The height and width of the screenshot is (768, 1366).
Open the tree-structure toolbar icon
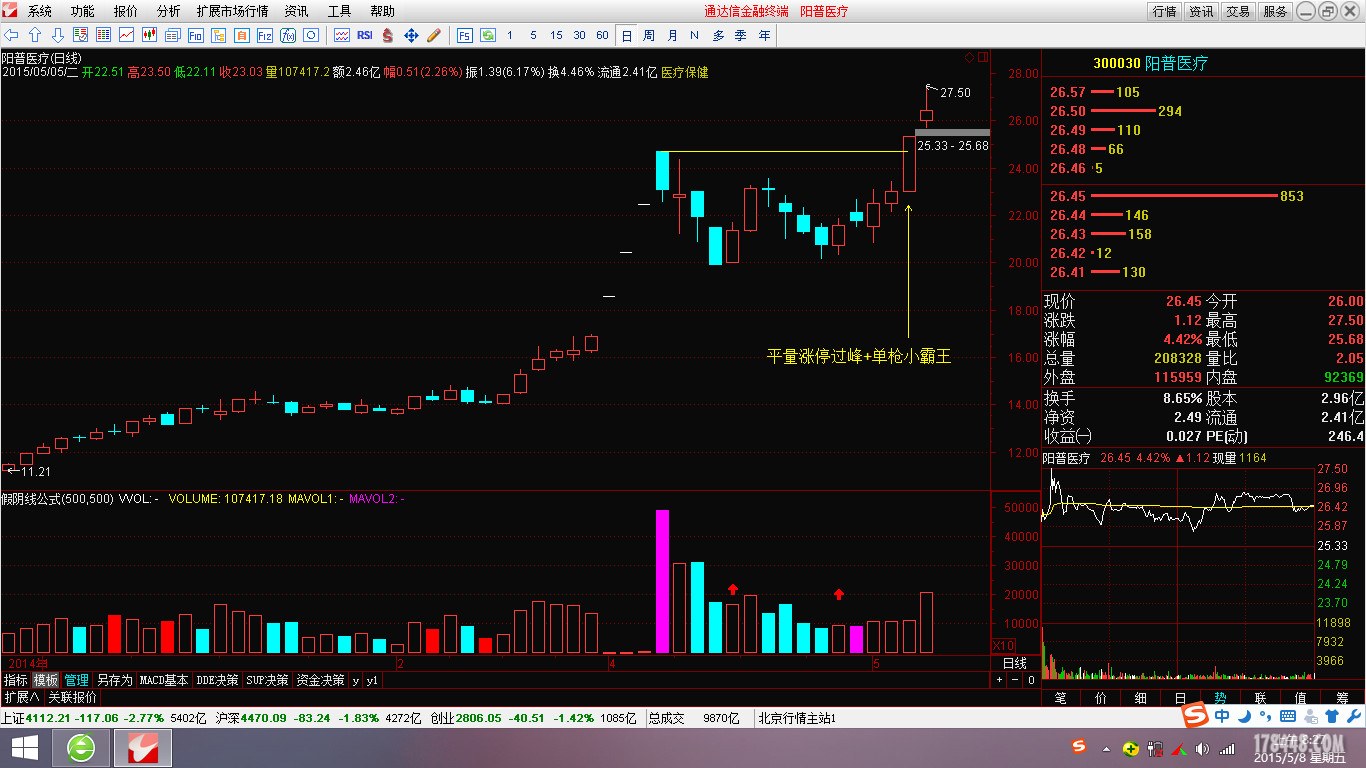click(219, 35)
